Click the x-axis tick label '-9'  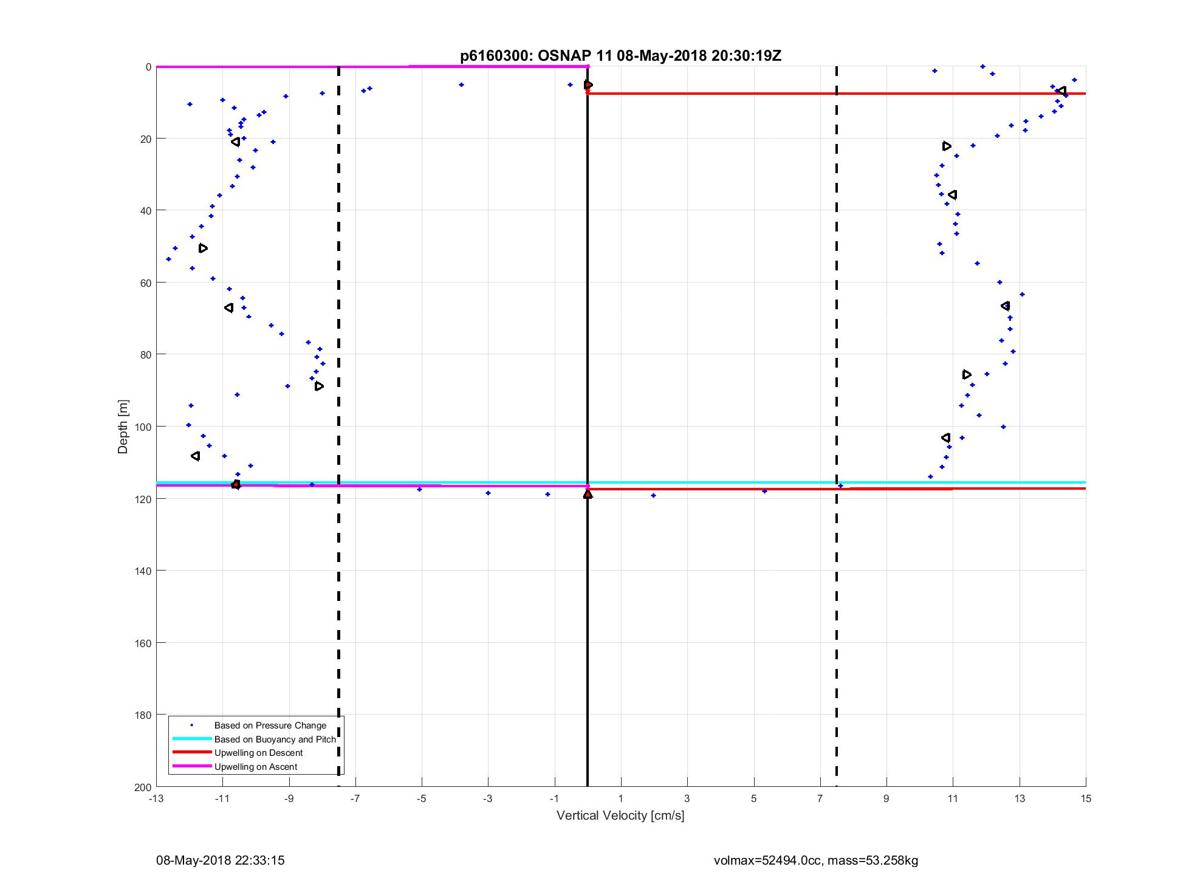tap(289, 799)
